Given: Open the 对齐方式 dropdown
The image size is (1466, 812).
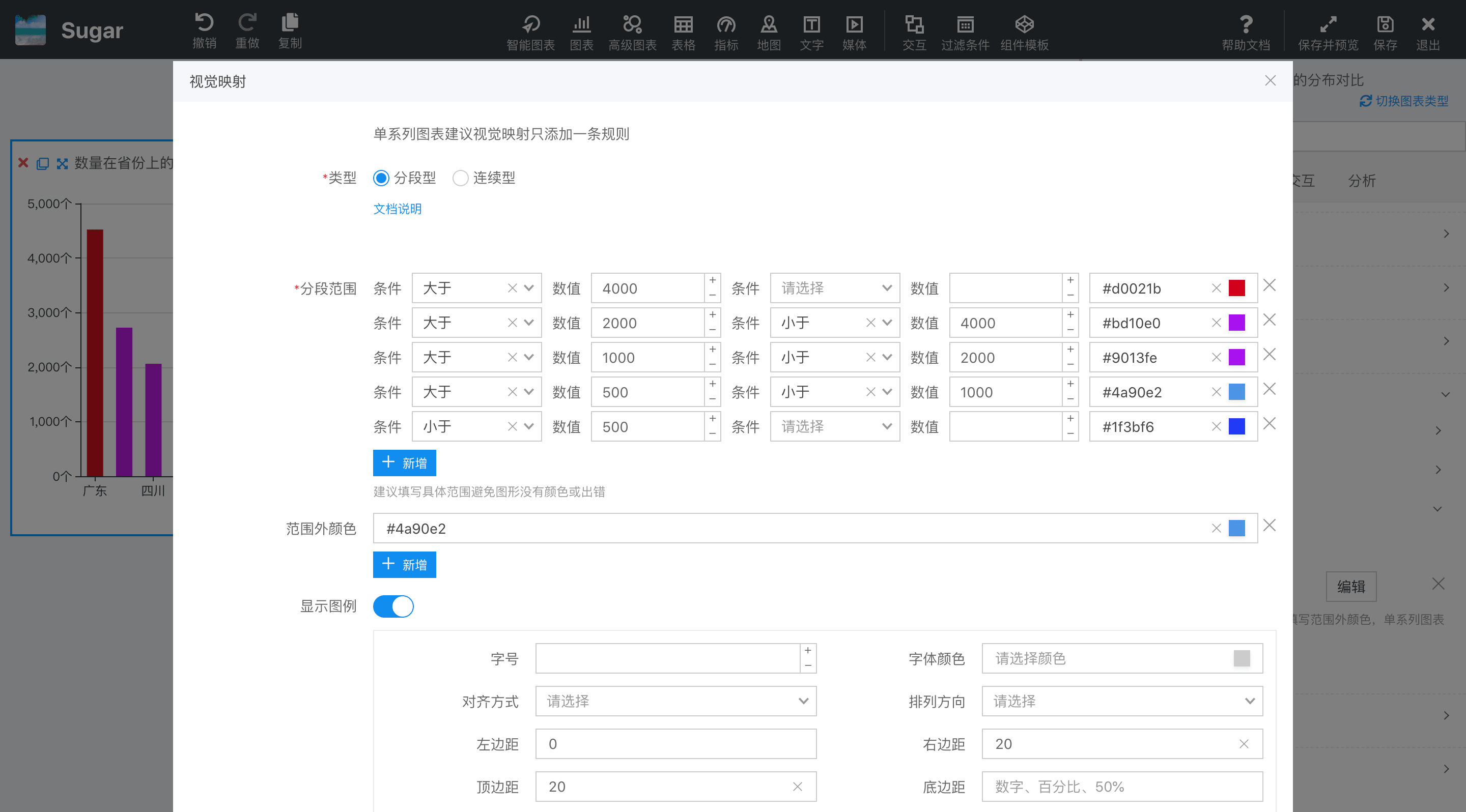Looking at the screenshot, I should click(675, 701).
